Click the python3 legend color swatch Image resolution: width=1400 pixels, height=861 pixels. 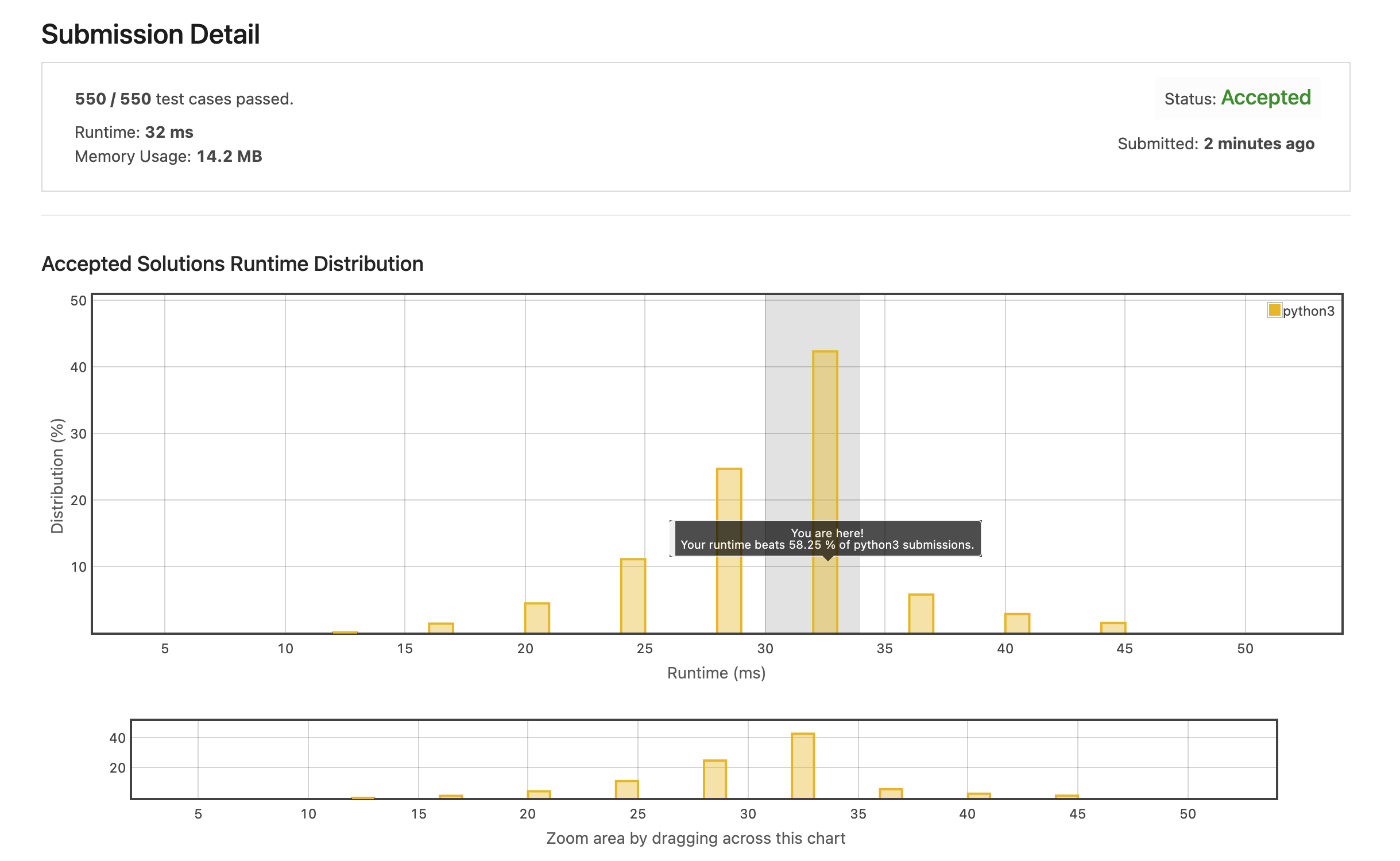[1274, 311]
